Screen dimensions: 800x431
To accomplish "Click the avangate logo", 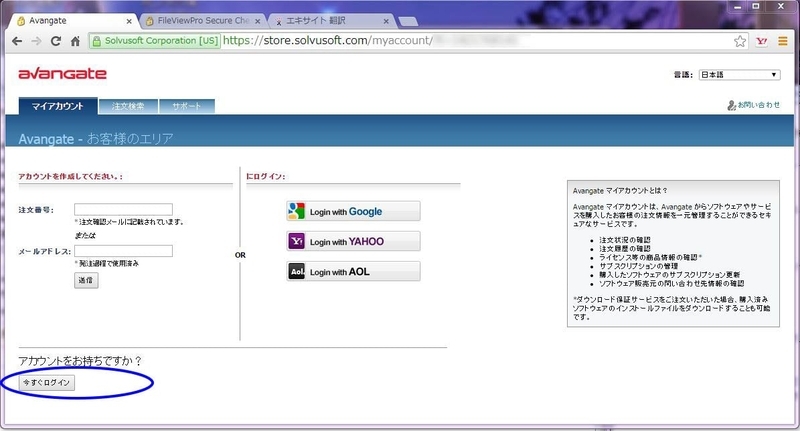I will (x=62, y=73).
